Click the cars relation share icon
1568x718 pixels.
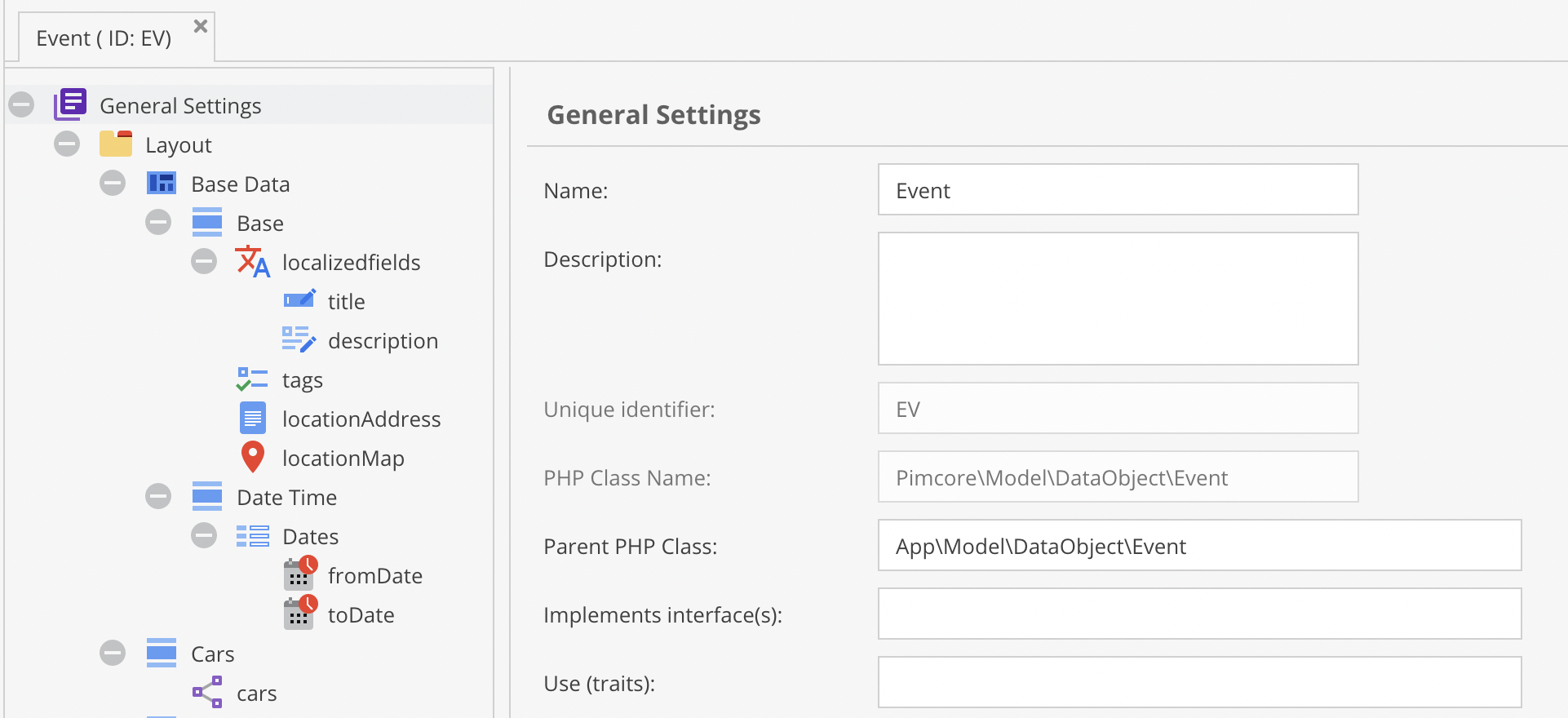click(207, 693)
